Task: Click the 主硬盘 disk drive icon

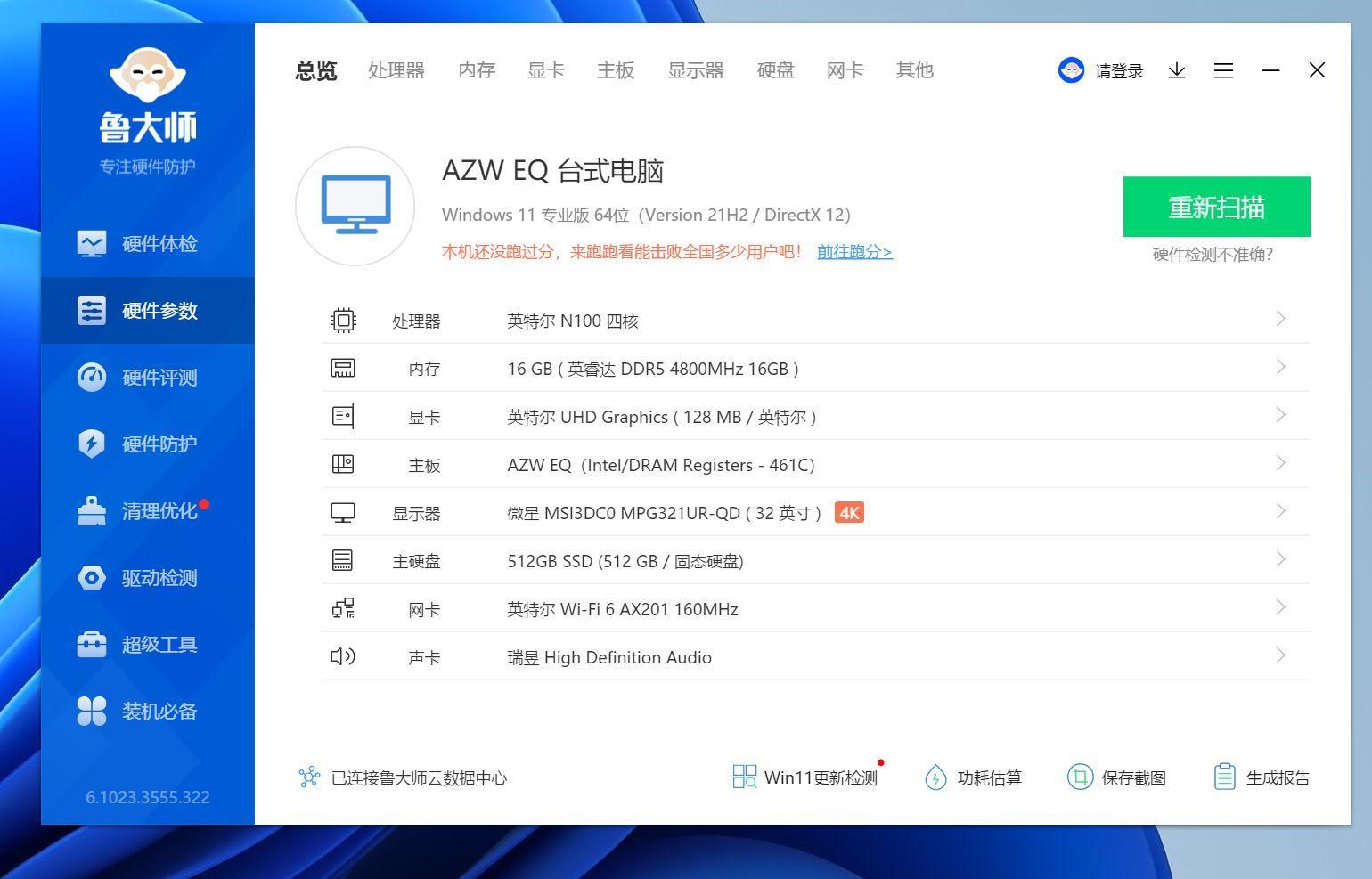Action: (x=343, y=560)
